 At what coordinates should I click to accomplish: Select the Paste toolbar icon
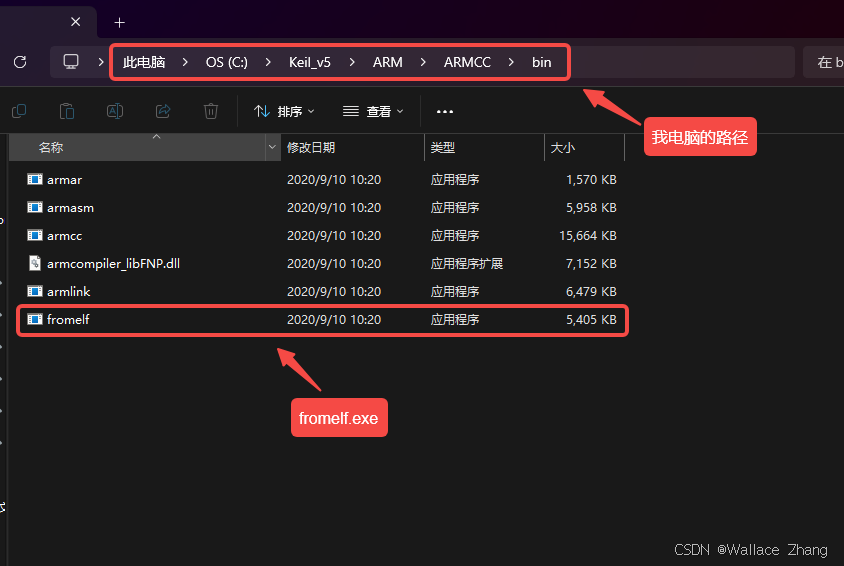[x=67, y=111]
